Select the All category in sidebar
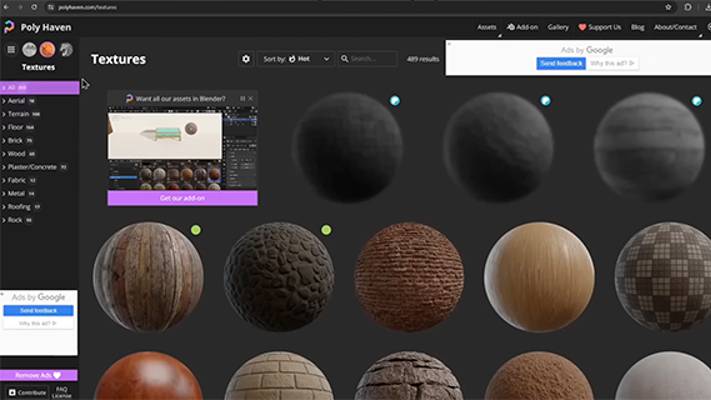Screen dimensions: 711x400 click(39, 88)
